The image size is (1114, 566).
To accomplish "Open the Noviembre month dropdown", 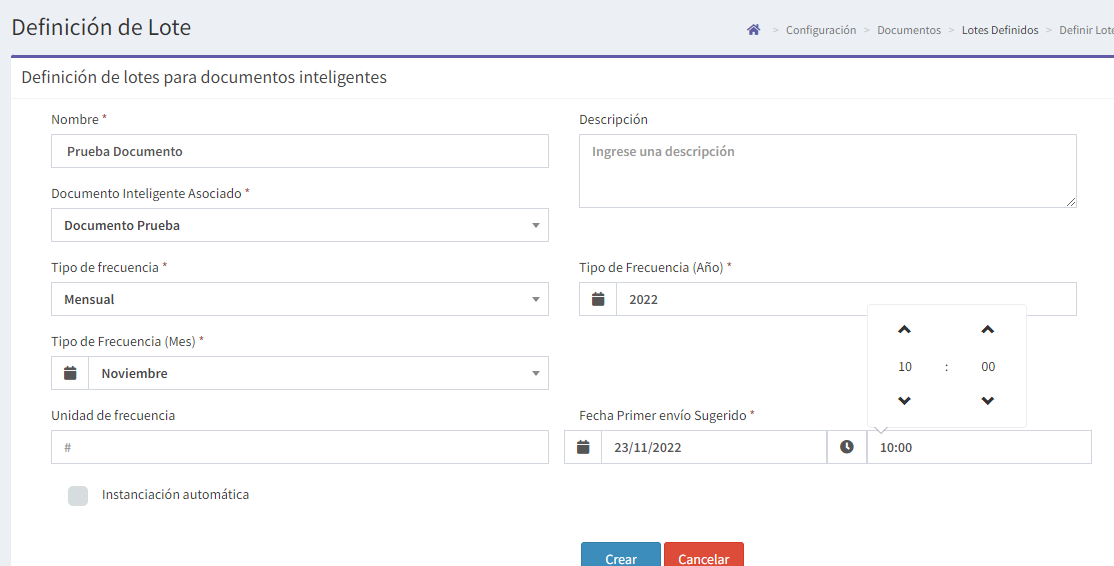I will point(318,373).
